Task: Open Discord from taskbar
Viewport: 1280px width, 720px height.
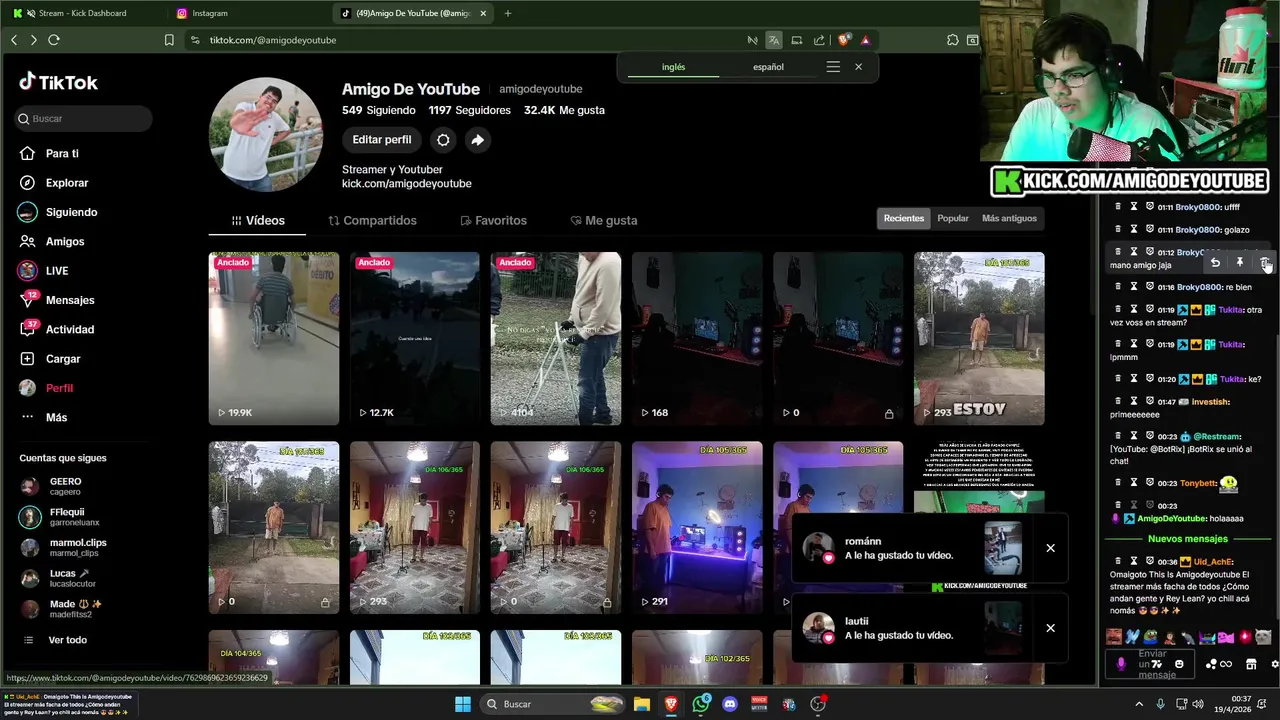Action: pos(729,704)
